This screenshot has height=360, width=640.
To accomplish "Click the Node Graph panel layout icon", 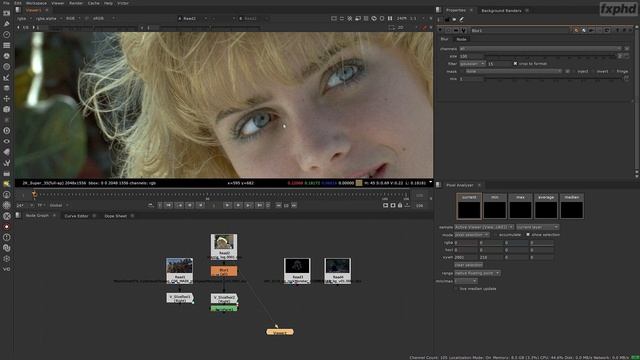I will 18,215.
